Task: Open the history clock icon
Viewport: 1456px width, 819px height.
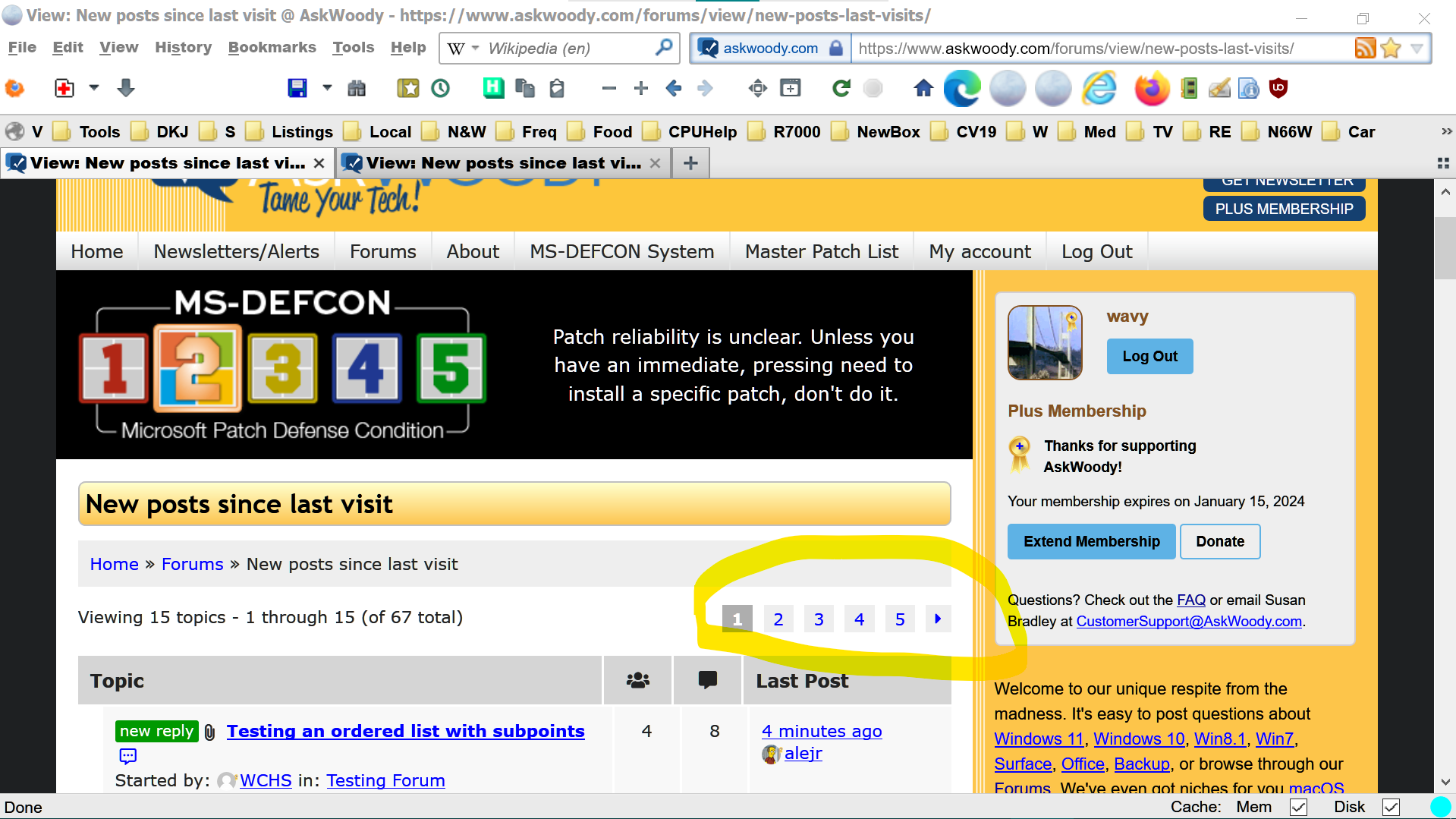Action: click(440, 88)
